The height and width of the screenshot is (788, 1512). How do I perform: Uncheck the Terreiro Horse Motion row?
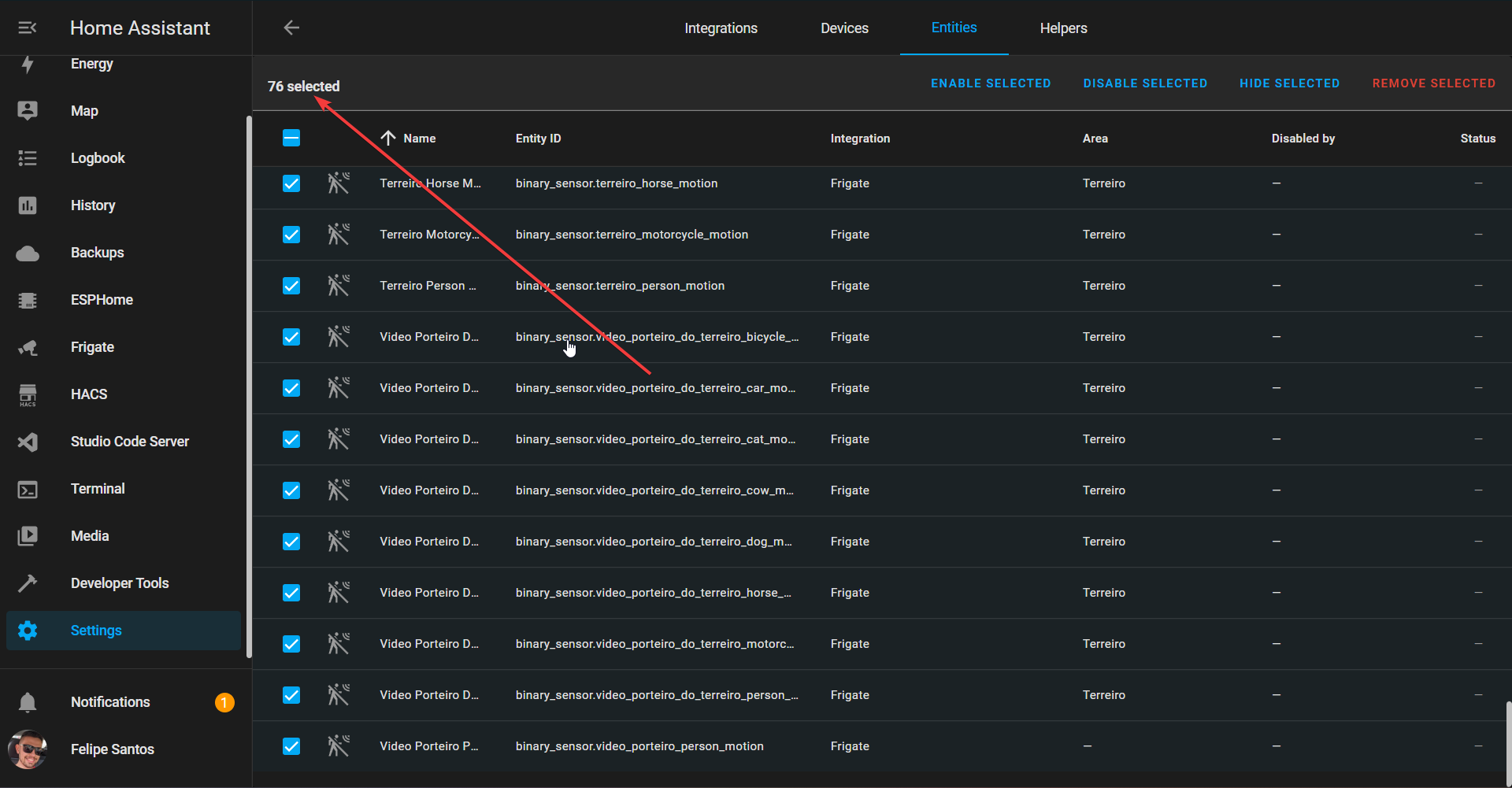coord(291,183)
